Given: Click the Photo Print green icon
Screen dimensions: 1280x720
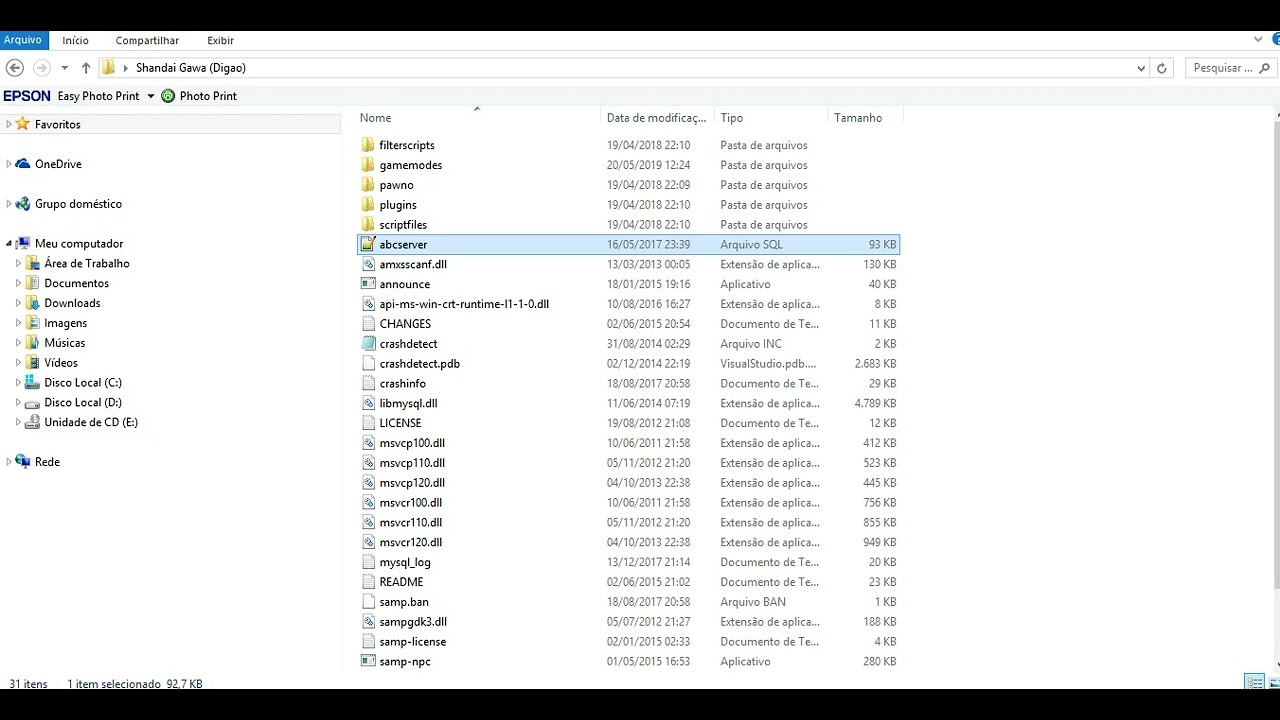Looking at the screenshot, I should pyautogui.click(x=168, y=96).
